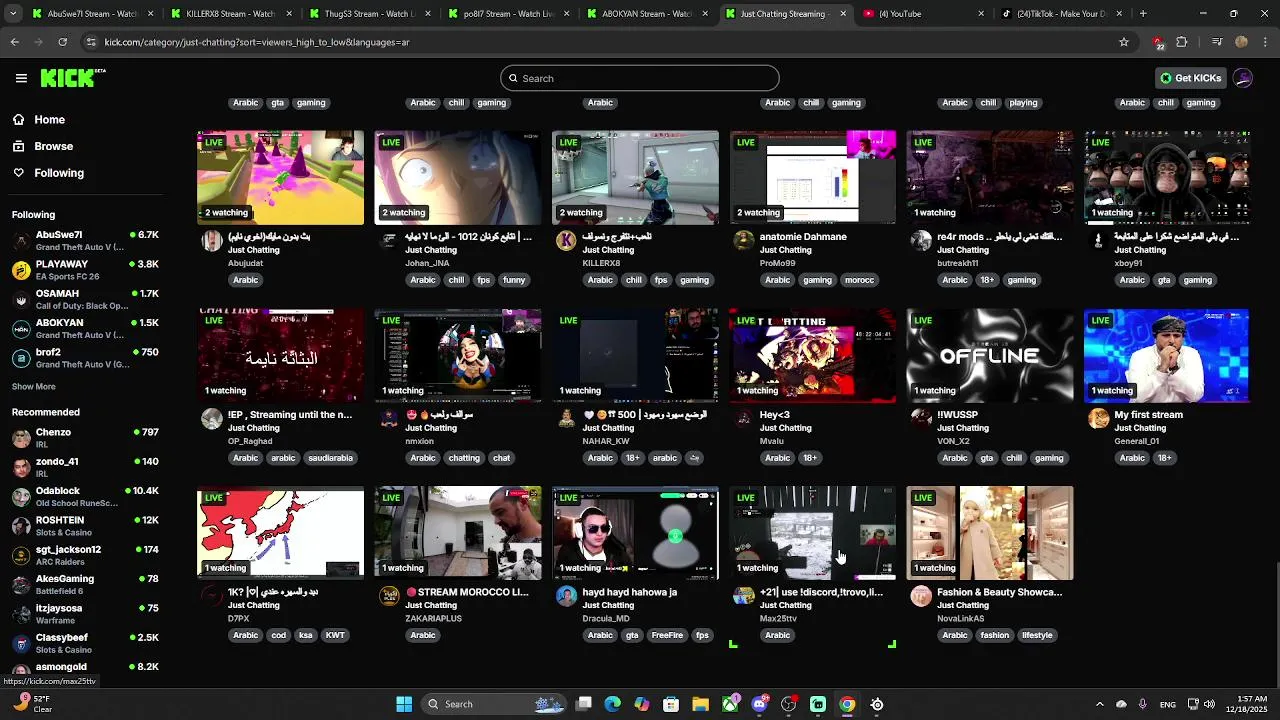Open File Explorer from taskbar
1280x720 pixels.
click(x=700, y=704)
